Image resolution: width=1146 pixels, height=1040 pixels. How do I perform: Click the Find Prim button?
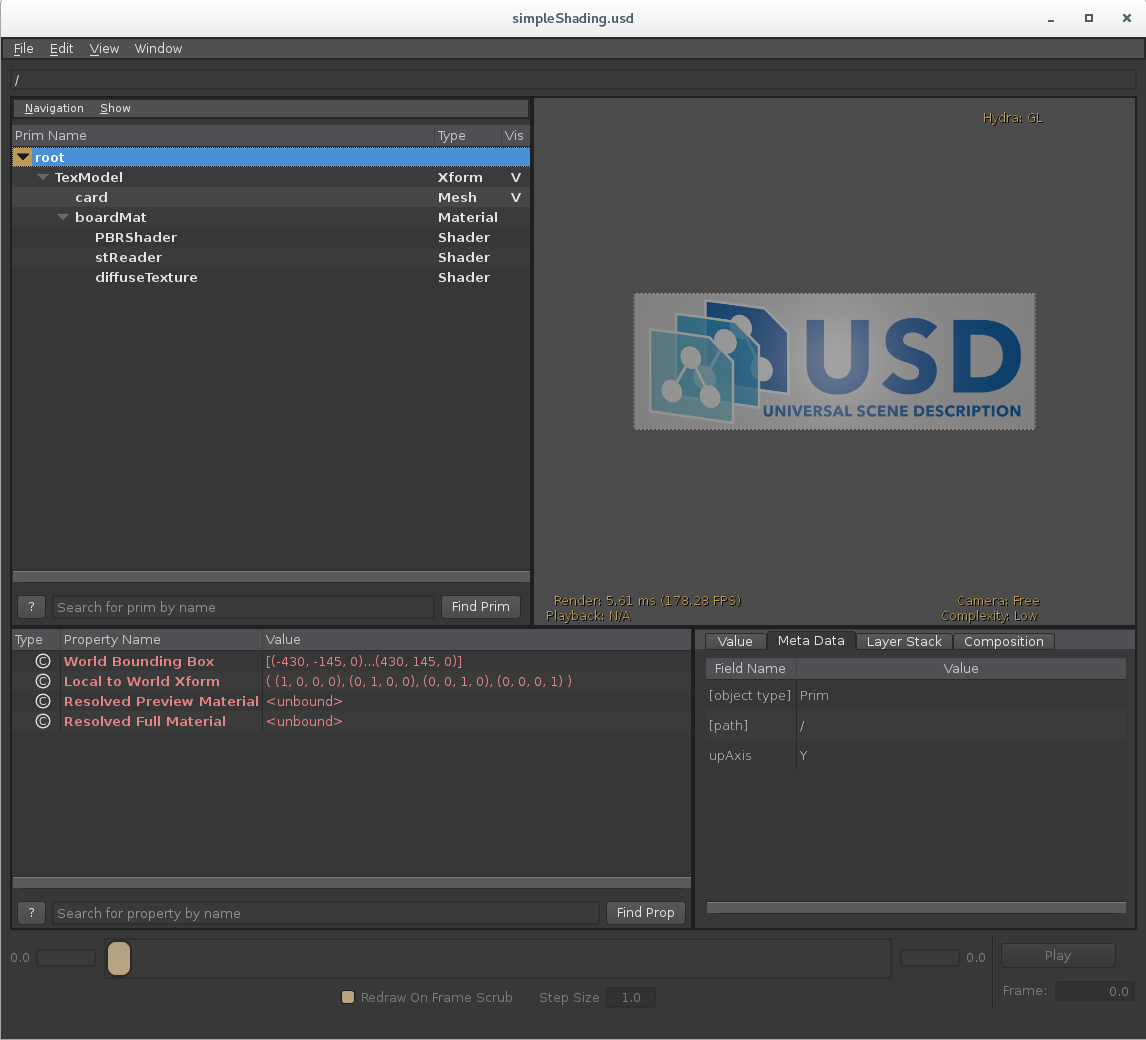pos(480,606)
